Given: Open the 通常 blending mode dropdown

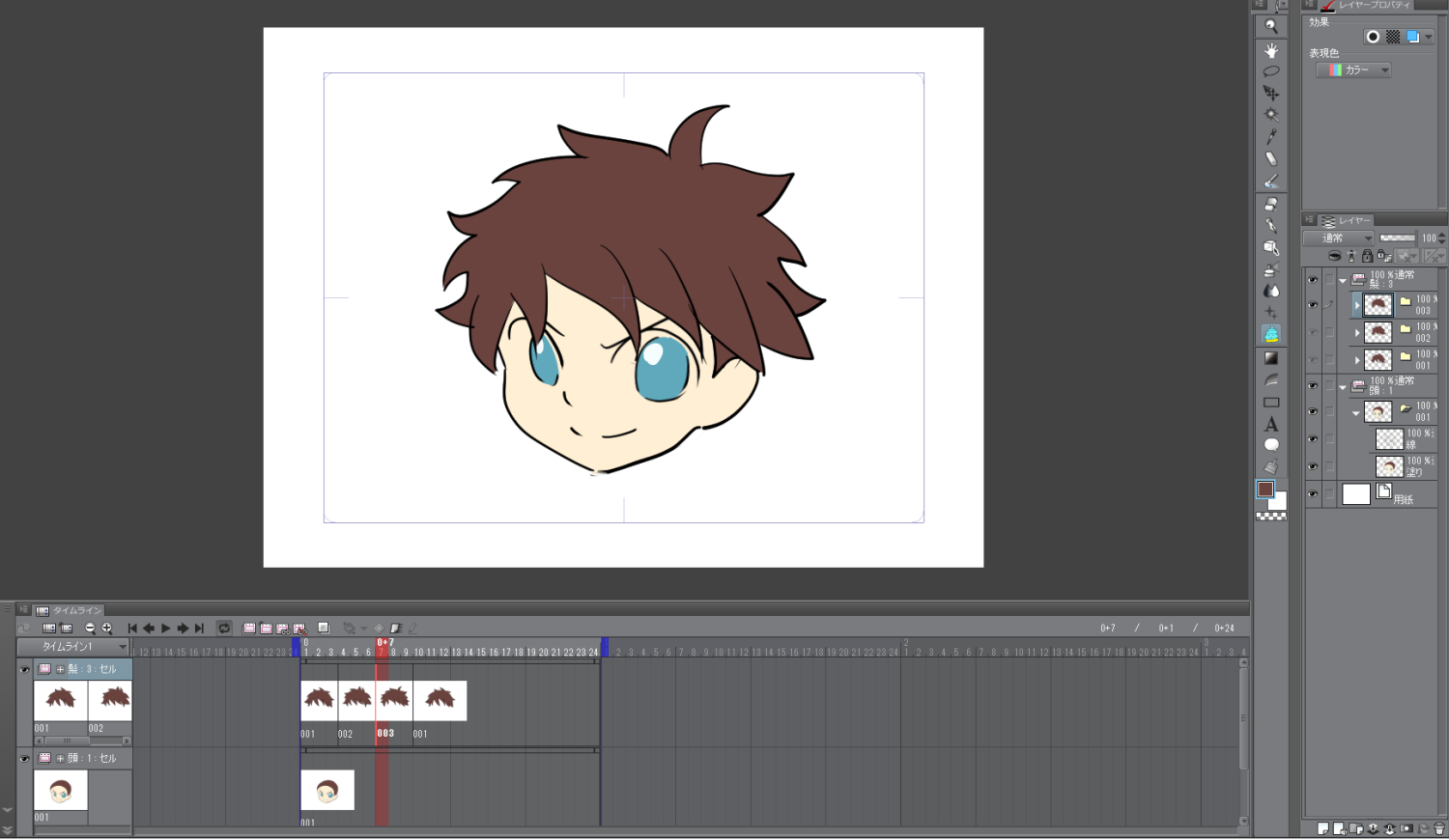Looking at the screenshot, I should pyautogui.click(x=1338, y=238).
